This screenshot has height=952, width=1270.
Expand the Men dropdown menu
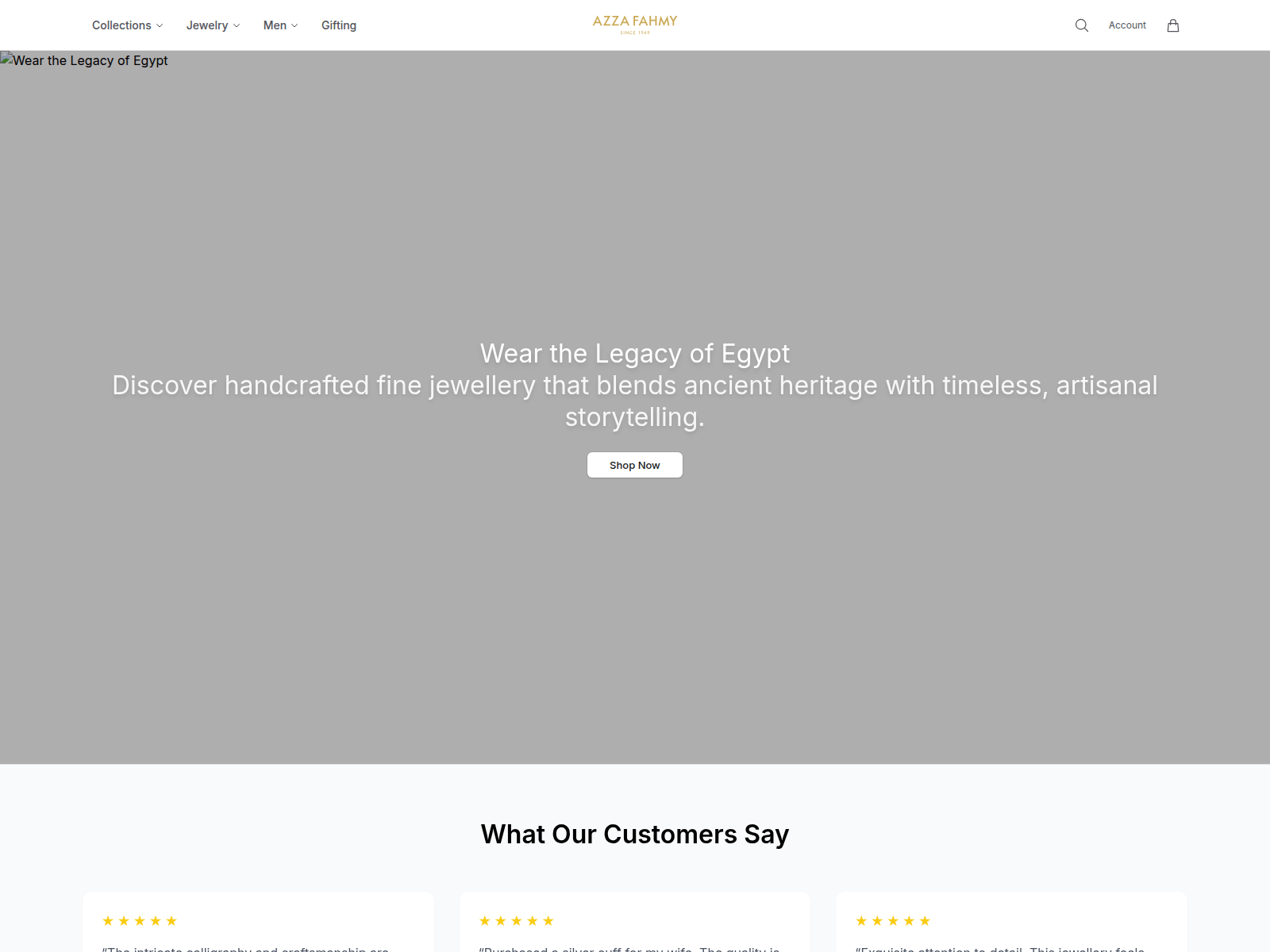pos(280,25)
